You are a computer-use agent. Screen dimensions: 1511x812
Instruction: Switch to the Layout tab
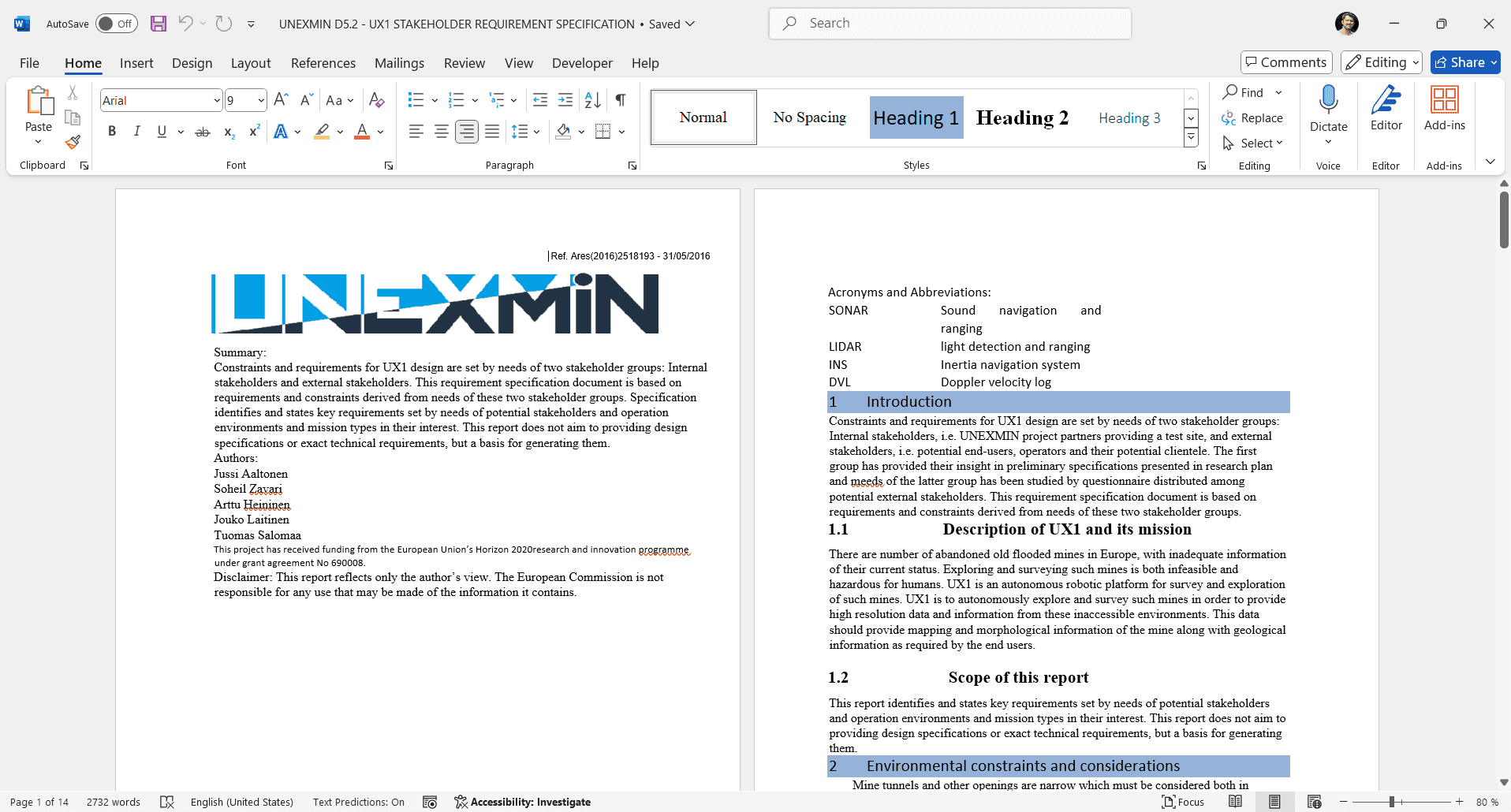251,63
